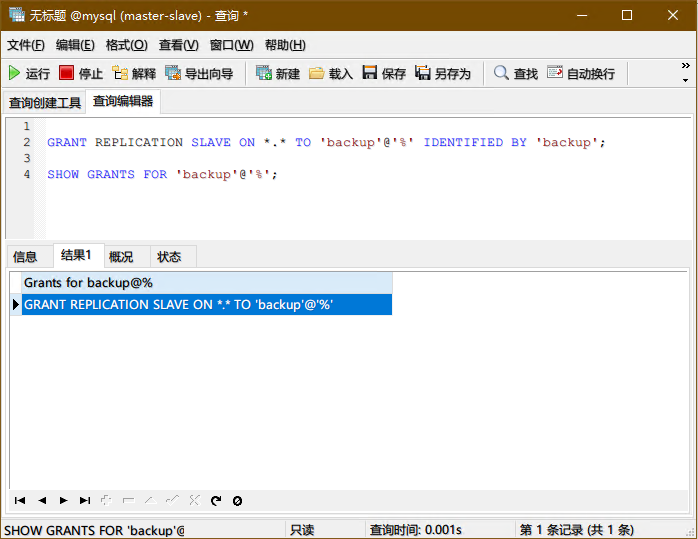698x539 pixels.
Task: Open the 窗口(W) menu
Action: [x=231, y=45]
